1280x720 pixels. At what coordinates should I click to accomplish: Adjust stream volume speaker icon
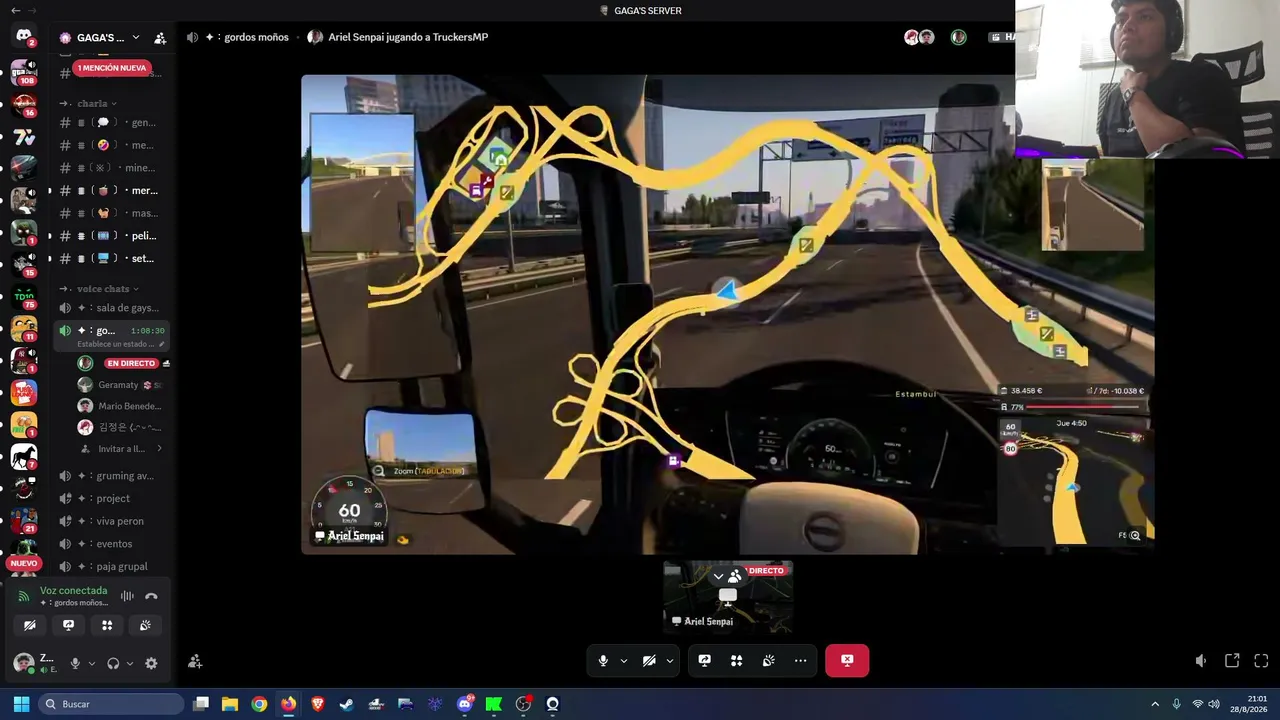pos(1201,661)
